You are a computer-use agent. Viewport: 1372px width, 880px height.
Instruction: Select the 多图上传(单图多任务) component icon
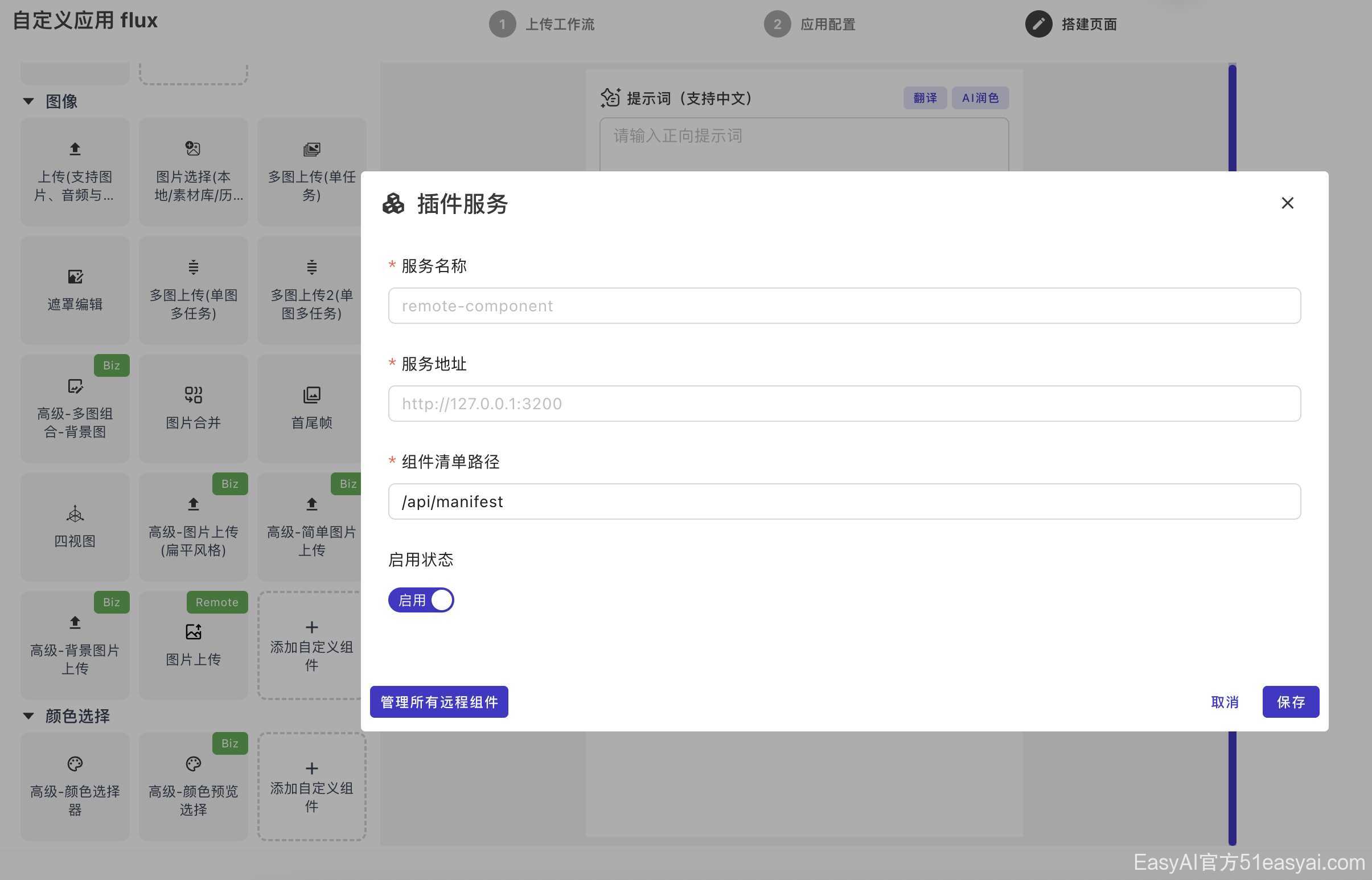click(193, 267)
